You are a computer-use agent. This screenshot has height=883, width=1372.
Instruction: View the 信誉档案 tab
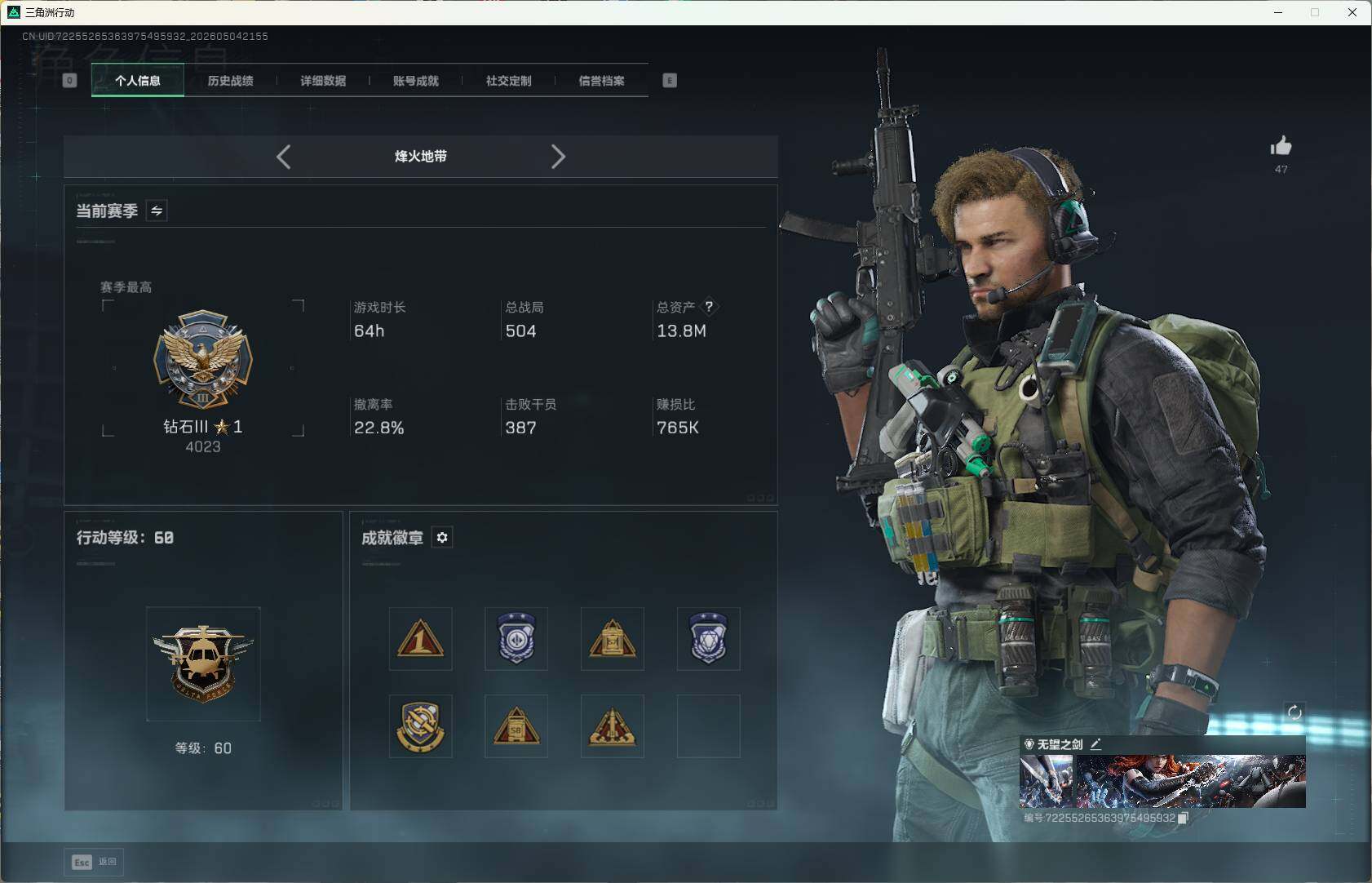pyautogui.click(x=601, y=80)
